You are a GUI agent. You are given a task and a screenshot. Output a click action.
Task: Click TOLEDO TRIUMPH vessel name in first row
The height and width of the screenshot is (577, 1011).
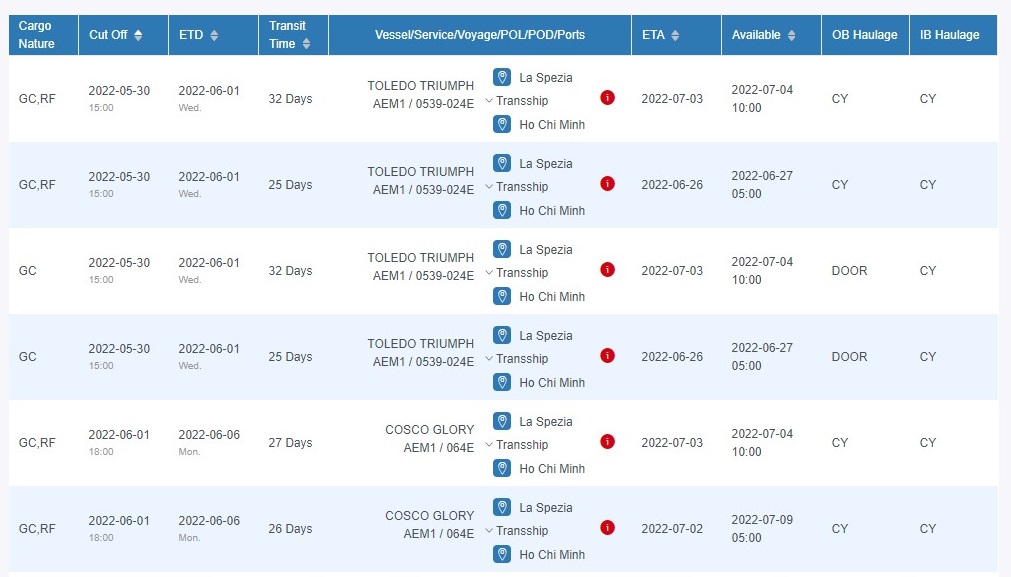(420, 86)
